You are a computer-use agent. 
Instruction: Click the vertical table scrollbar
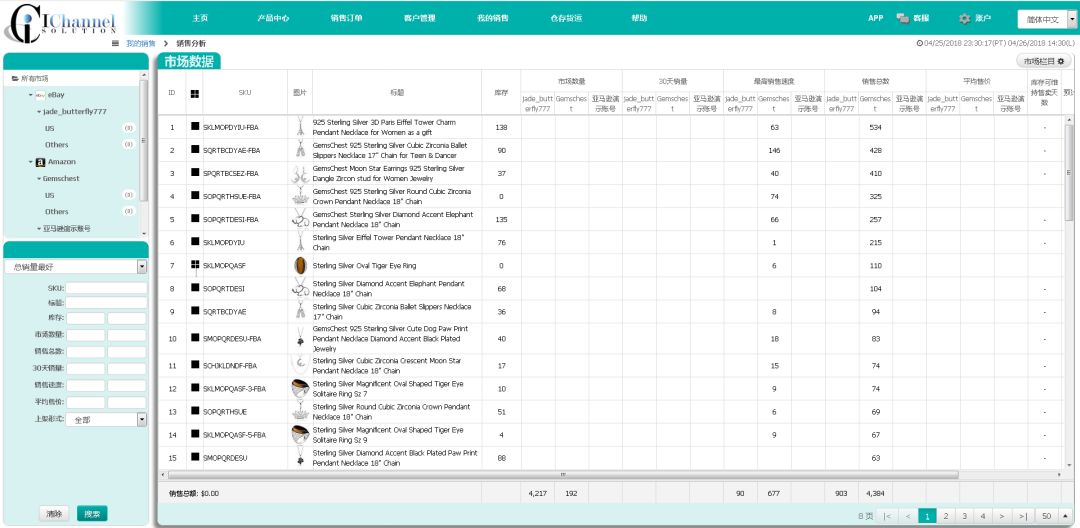(x=1069, y=172)
